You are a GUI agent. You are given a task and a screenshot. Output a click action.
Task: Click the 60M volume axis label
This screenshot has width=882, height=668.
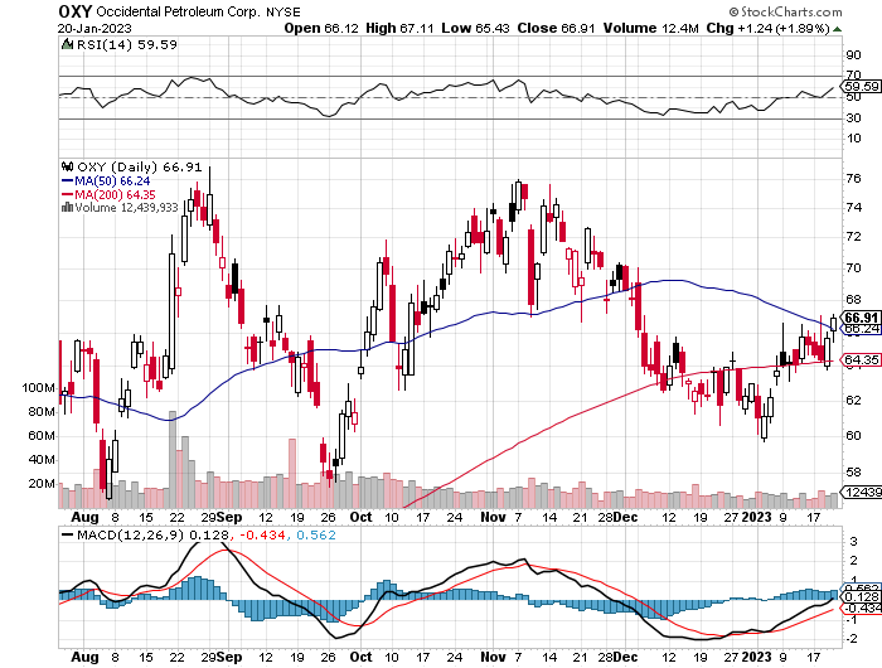[41, 436]
